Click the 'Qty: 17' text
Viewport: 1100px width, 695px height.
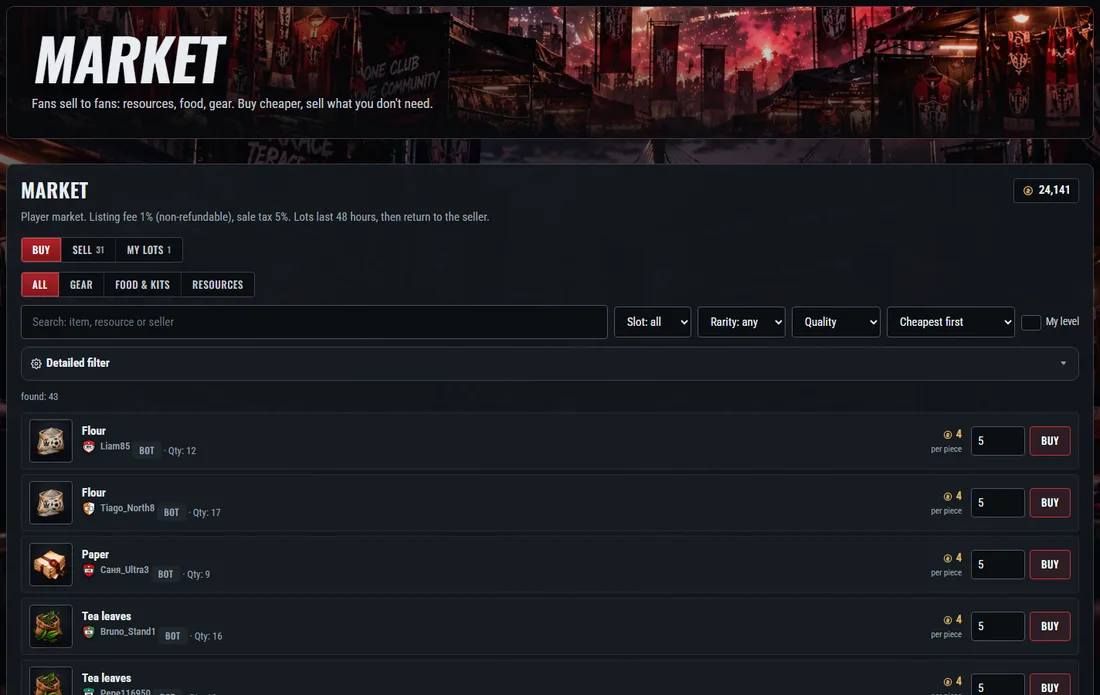[x=206, y=513]
